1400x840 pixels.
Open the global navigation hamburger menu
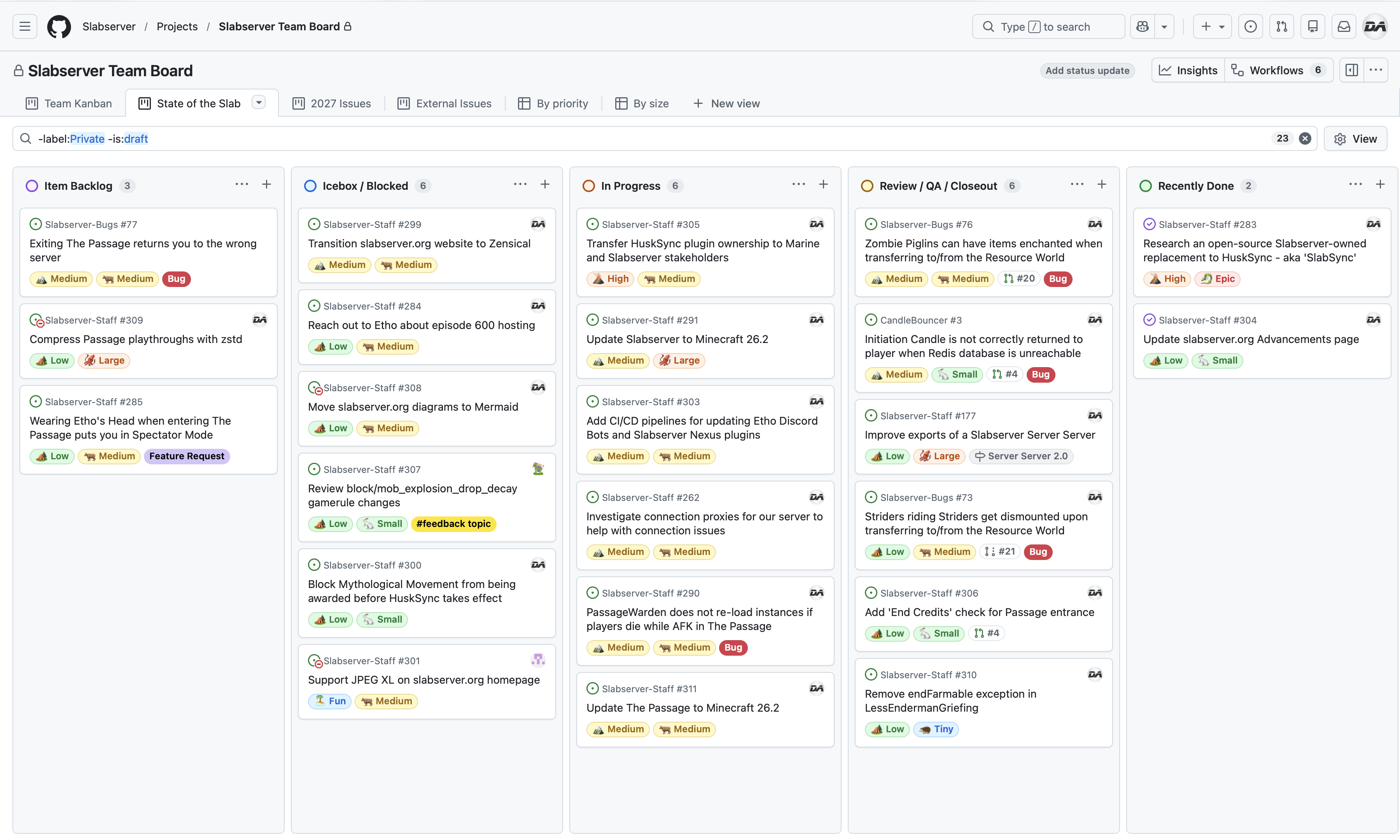pyautogui.click(x=25, y=26)
